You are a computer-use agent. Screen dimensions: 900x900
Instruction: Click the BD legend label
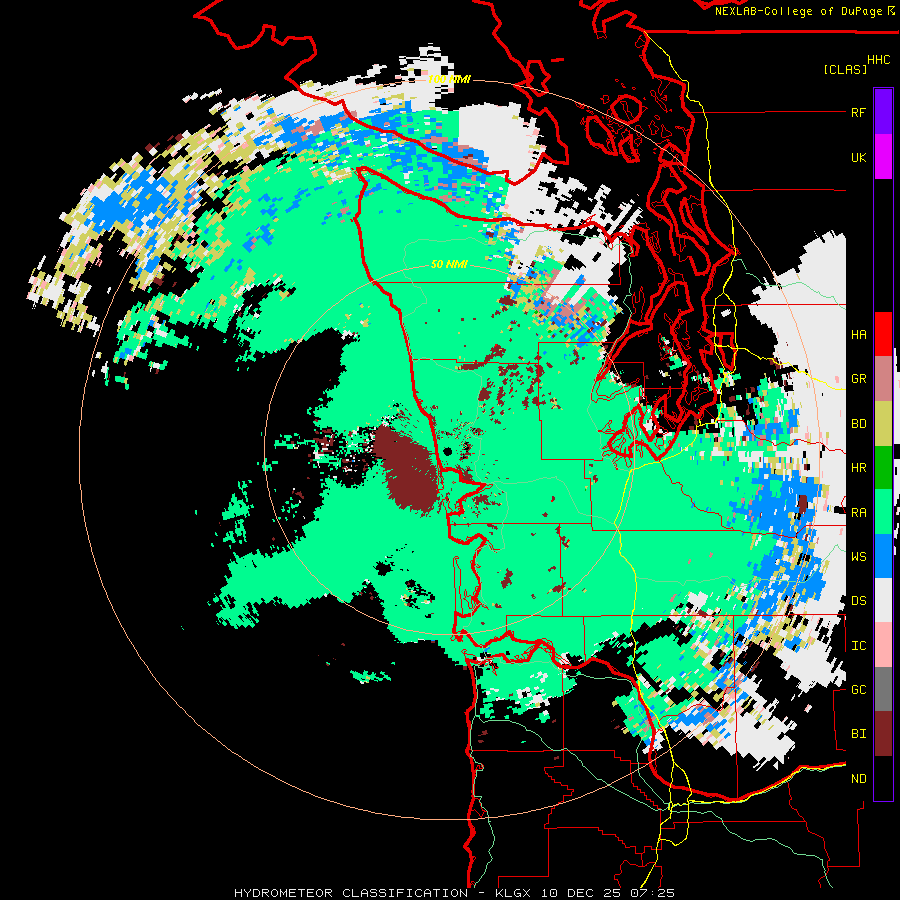coord(858,424)
